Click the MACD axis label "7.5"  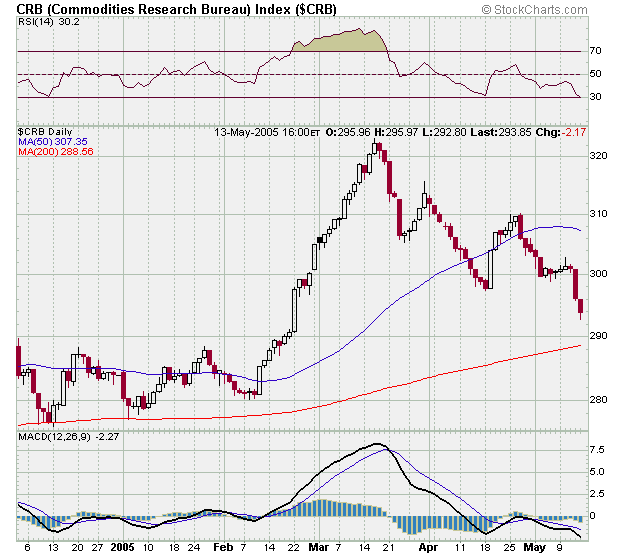pyautogui.click(x=597, y=450)
